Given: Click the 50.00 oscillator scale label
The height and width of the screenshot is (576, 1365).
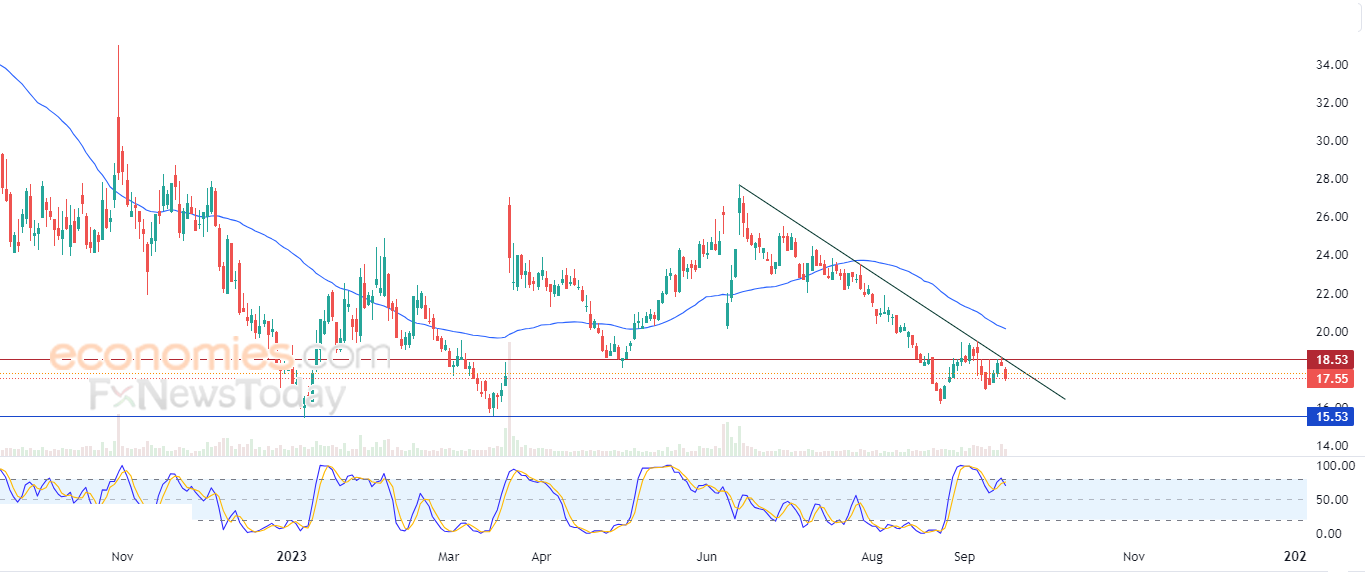Looking at the screenshot, I should (1332, 500).
